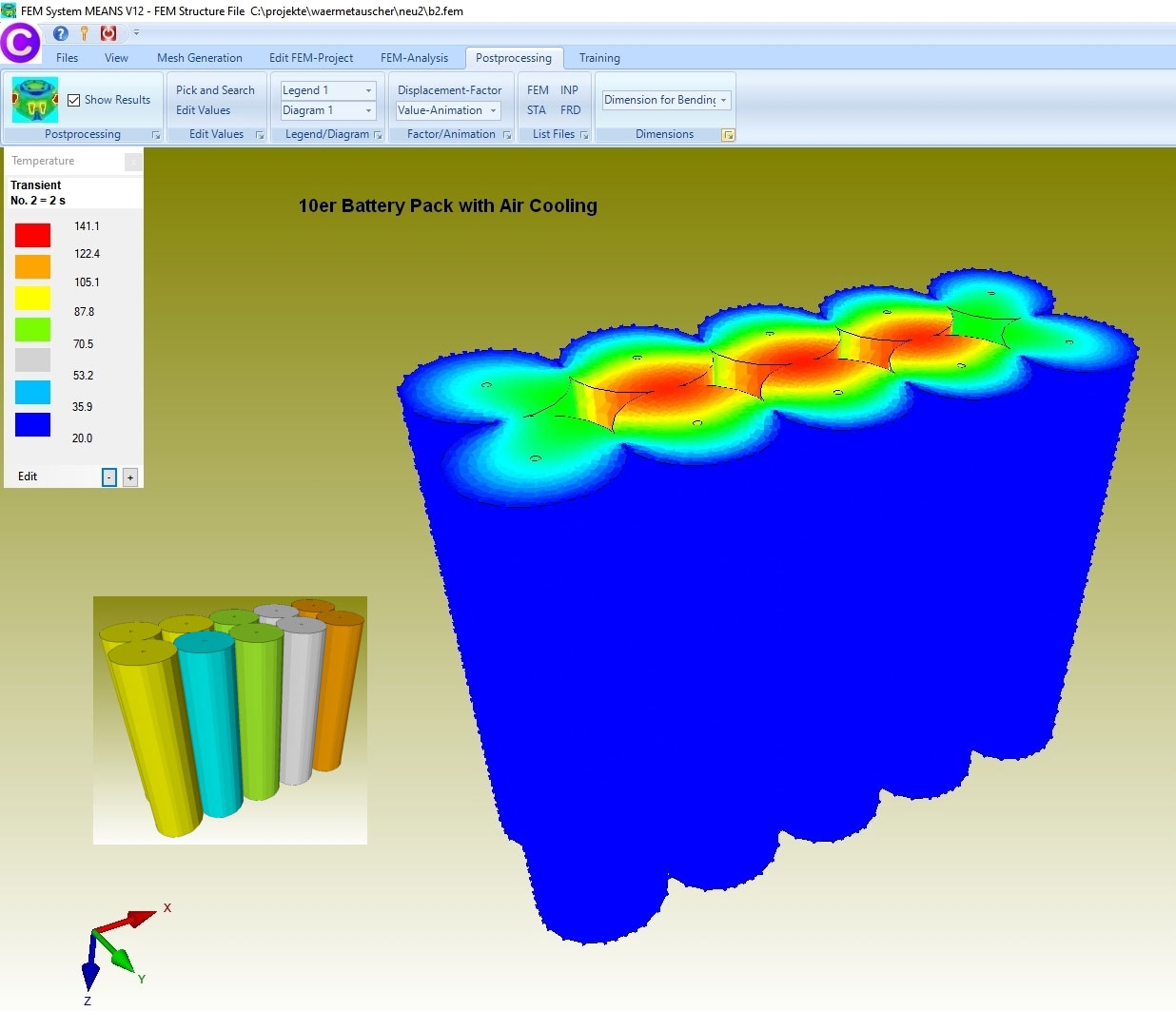Open Postprocessing group dialog launcher
This screenshot has height=1011, width=1176.
point(156,135)
